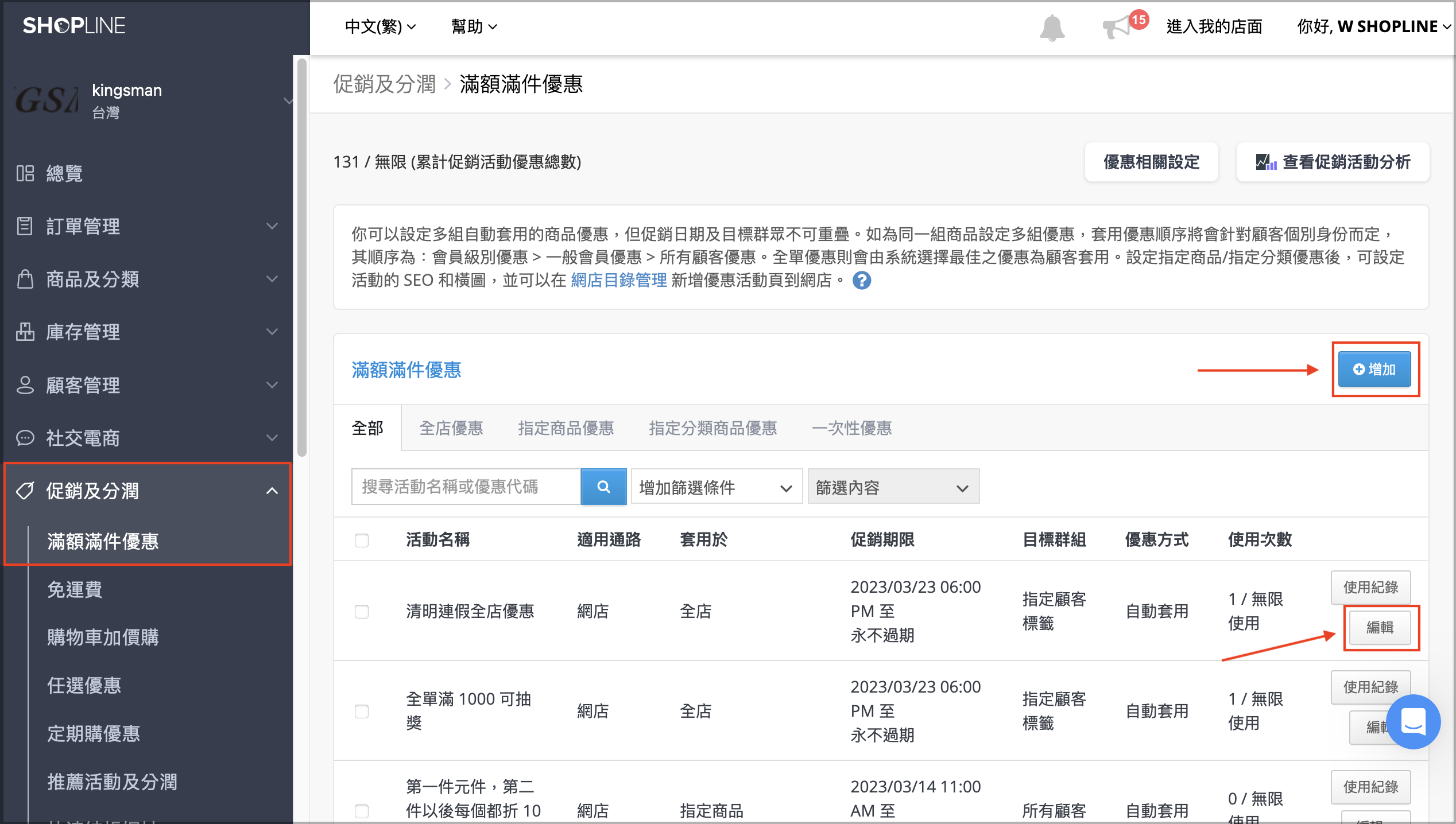Open 總覽 in sidebar
The image size is (1456, 824).
click(64, 173)
